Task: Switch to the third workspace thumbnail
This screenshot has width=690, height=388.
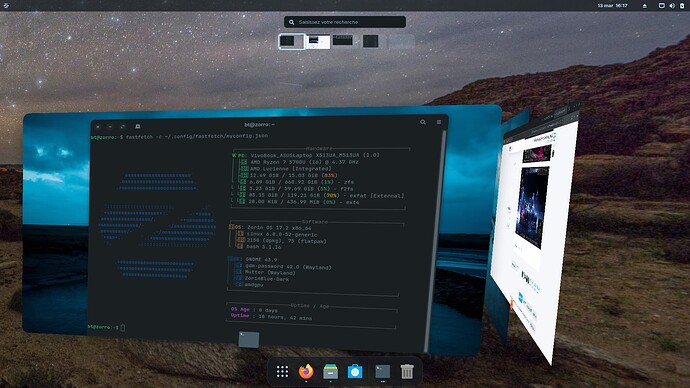Action: [343, 40]
